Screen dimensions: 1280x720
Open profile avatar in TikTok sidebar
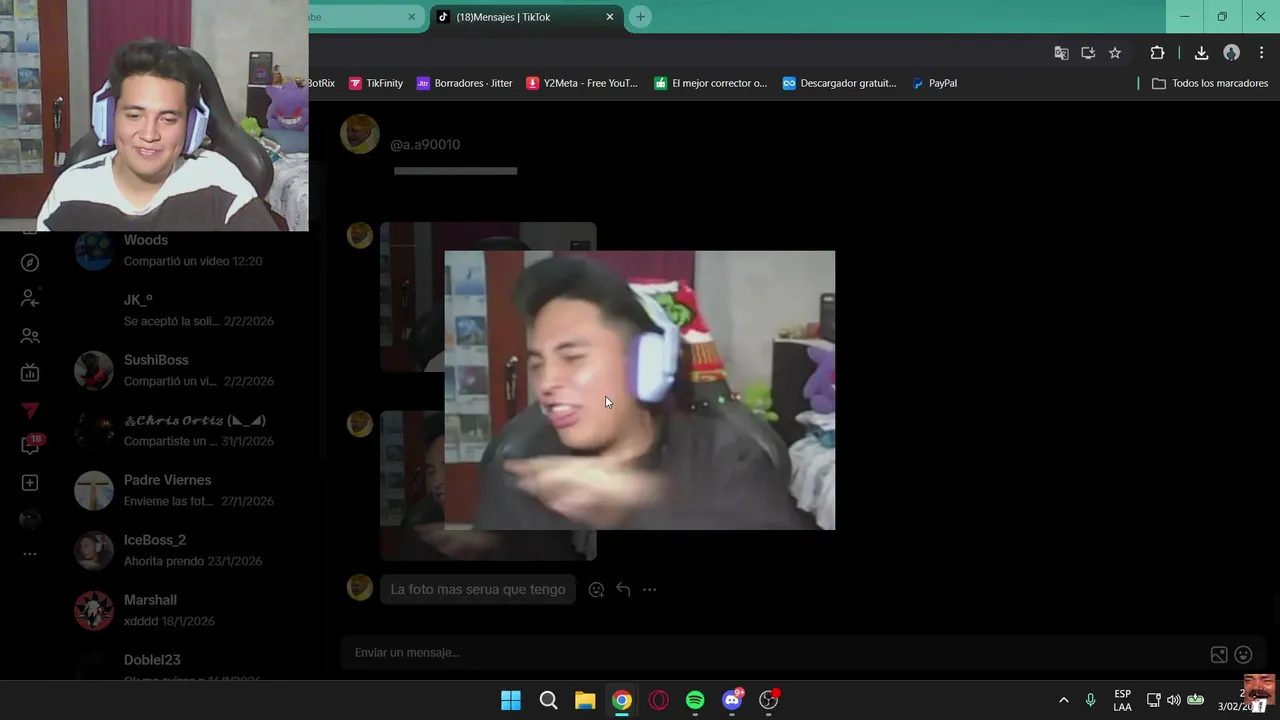click(x=30, y=519)
